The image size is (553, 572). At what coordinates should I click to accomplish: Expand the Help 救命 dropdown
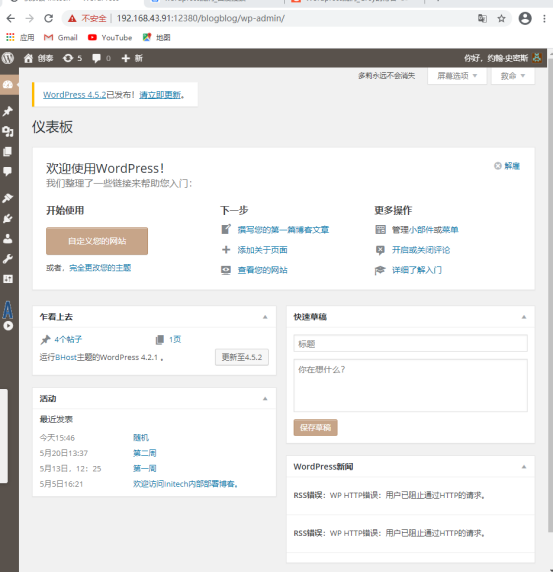[x=513, y=76]
